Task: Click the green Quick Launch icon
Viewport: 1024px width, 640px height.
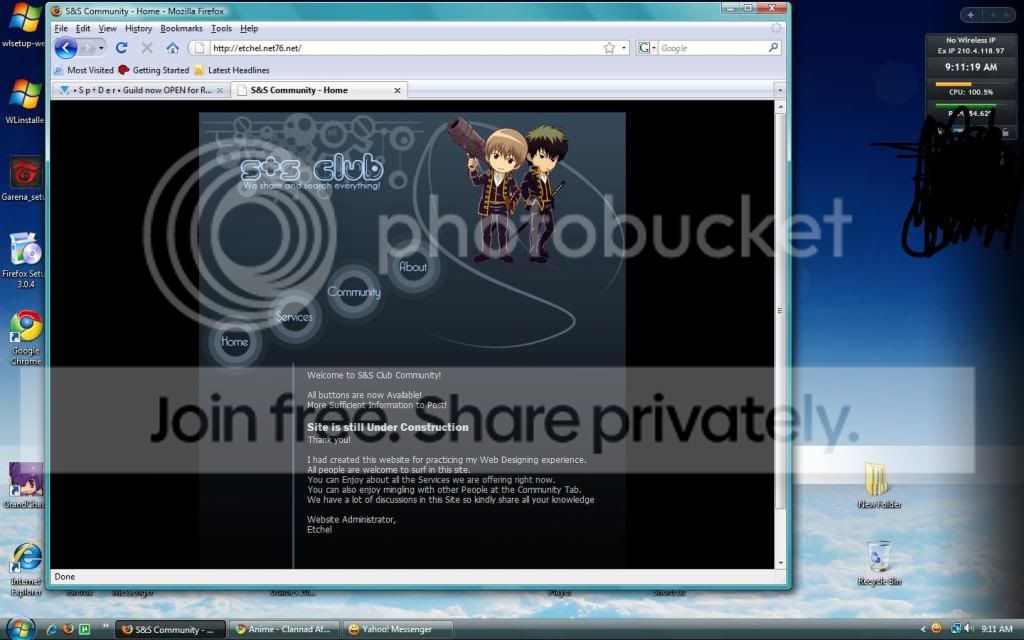Action: [x=84, y=630]
